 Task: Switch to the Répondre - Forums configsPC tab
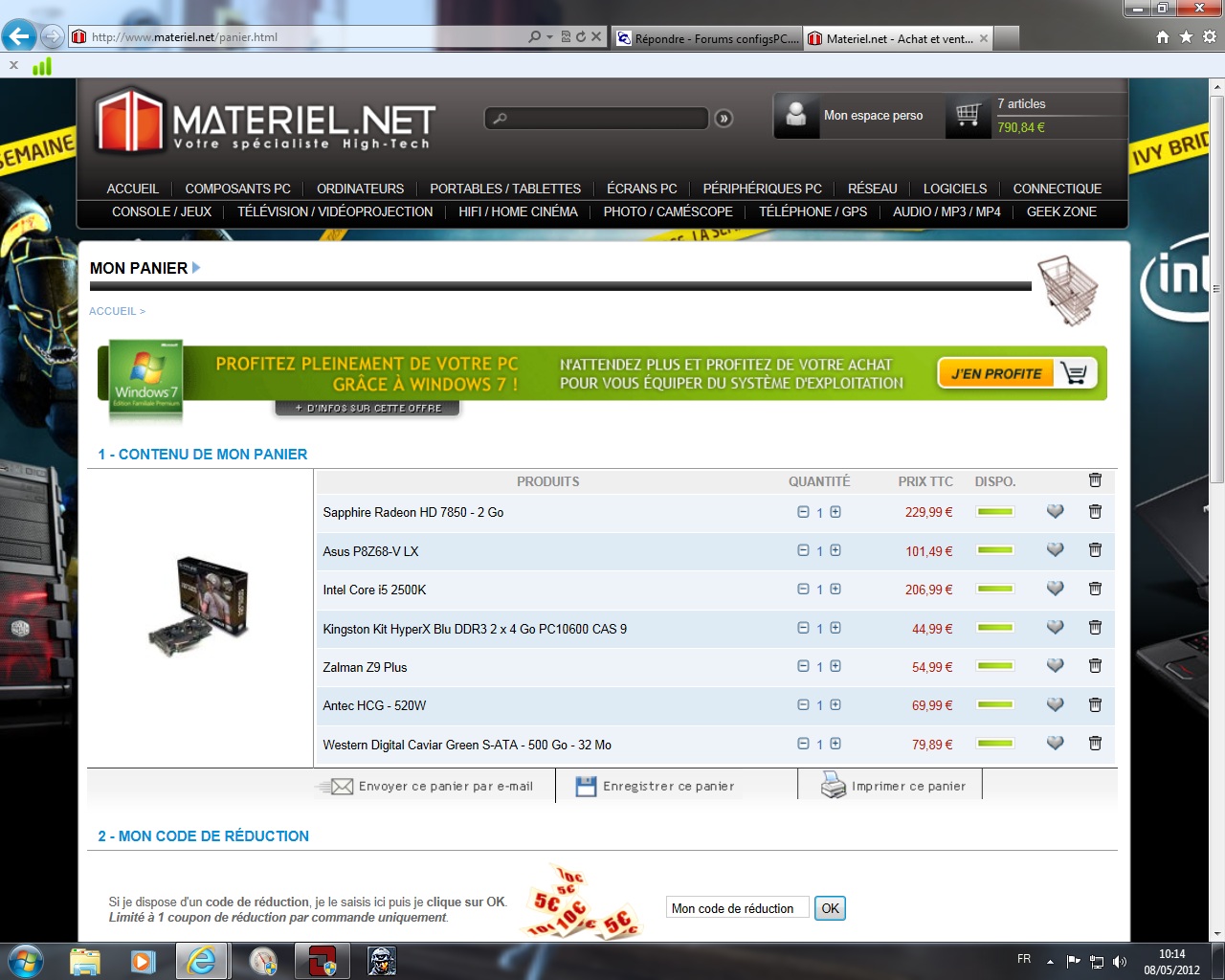[708, 38]
